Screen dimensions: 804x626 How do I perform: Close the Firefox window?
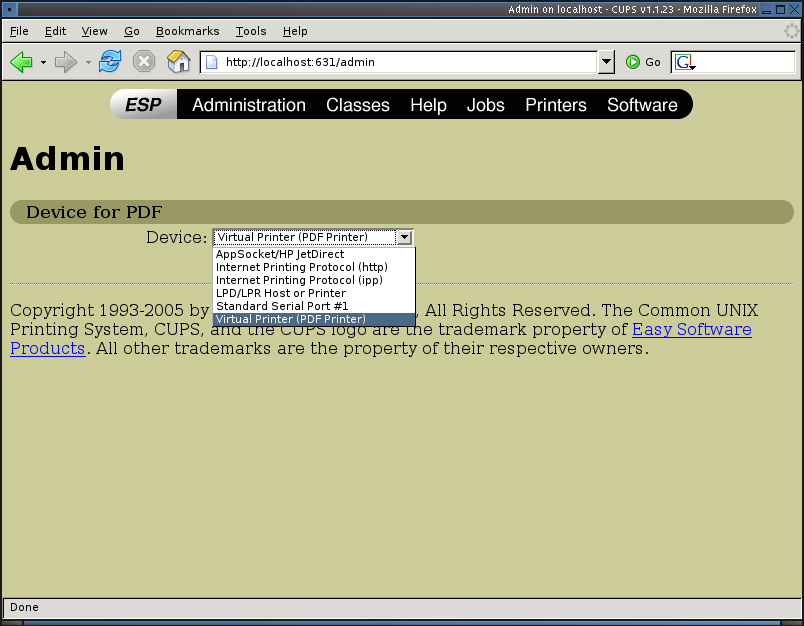point(794,10)
